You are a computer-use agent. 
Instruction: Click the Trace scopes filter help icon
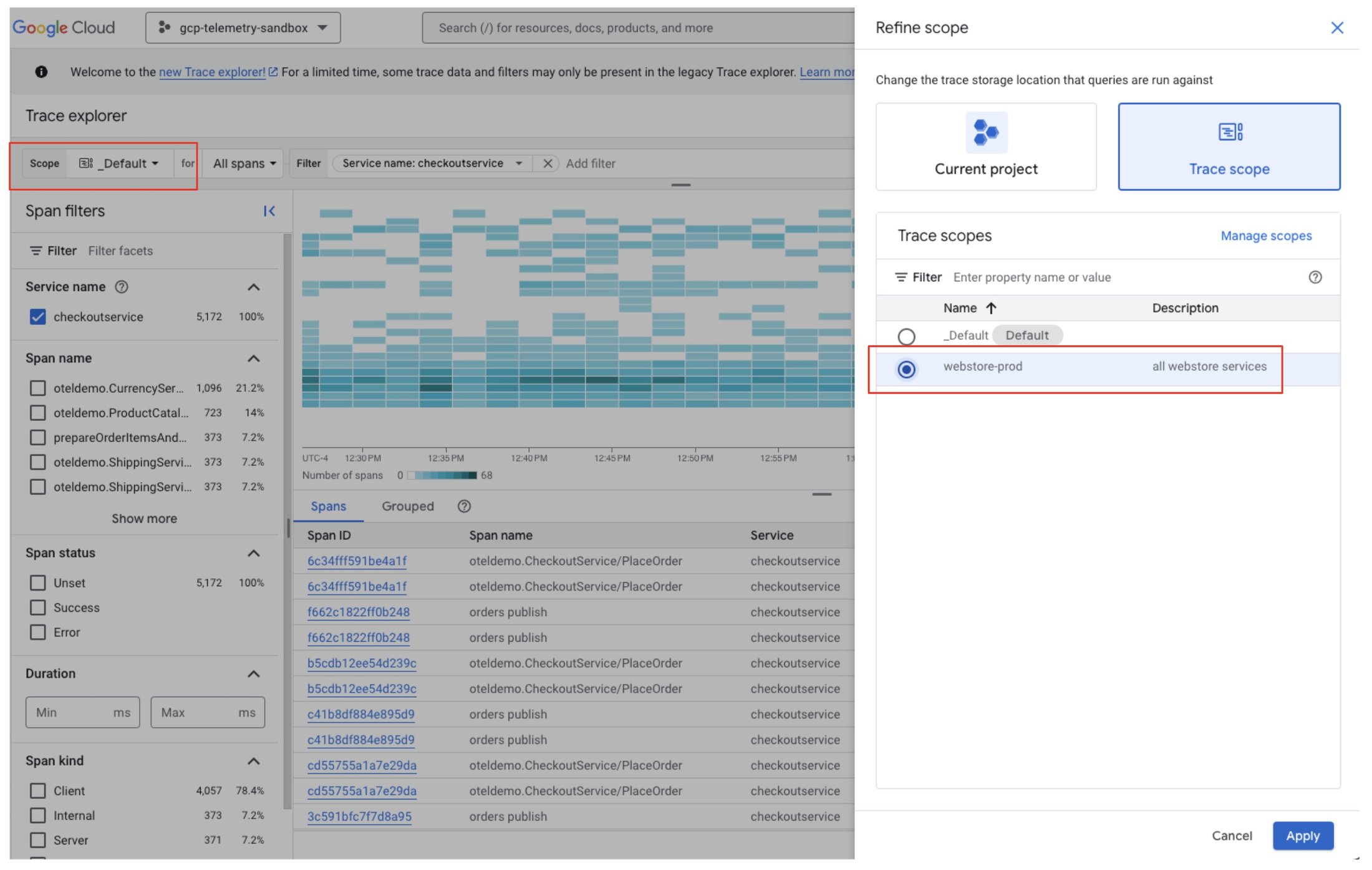tap(1315, 277)
